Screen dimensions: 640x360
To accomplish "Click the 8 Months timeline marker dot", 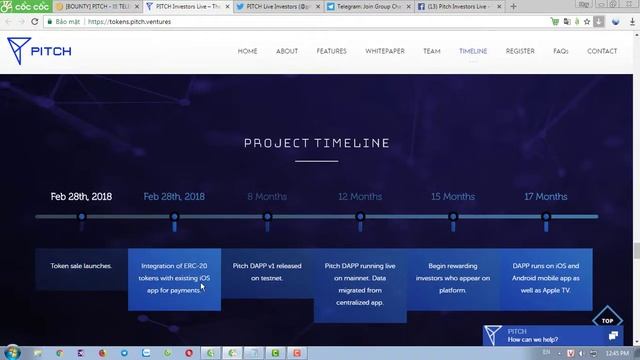I will (x=267, y=216).
